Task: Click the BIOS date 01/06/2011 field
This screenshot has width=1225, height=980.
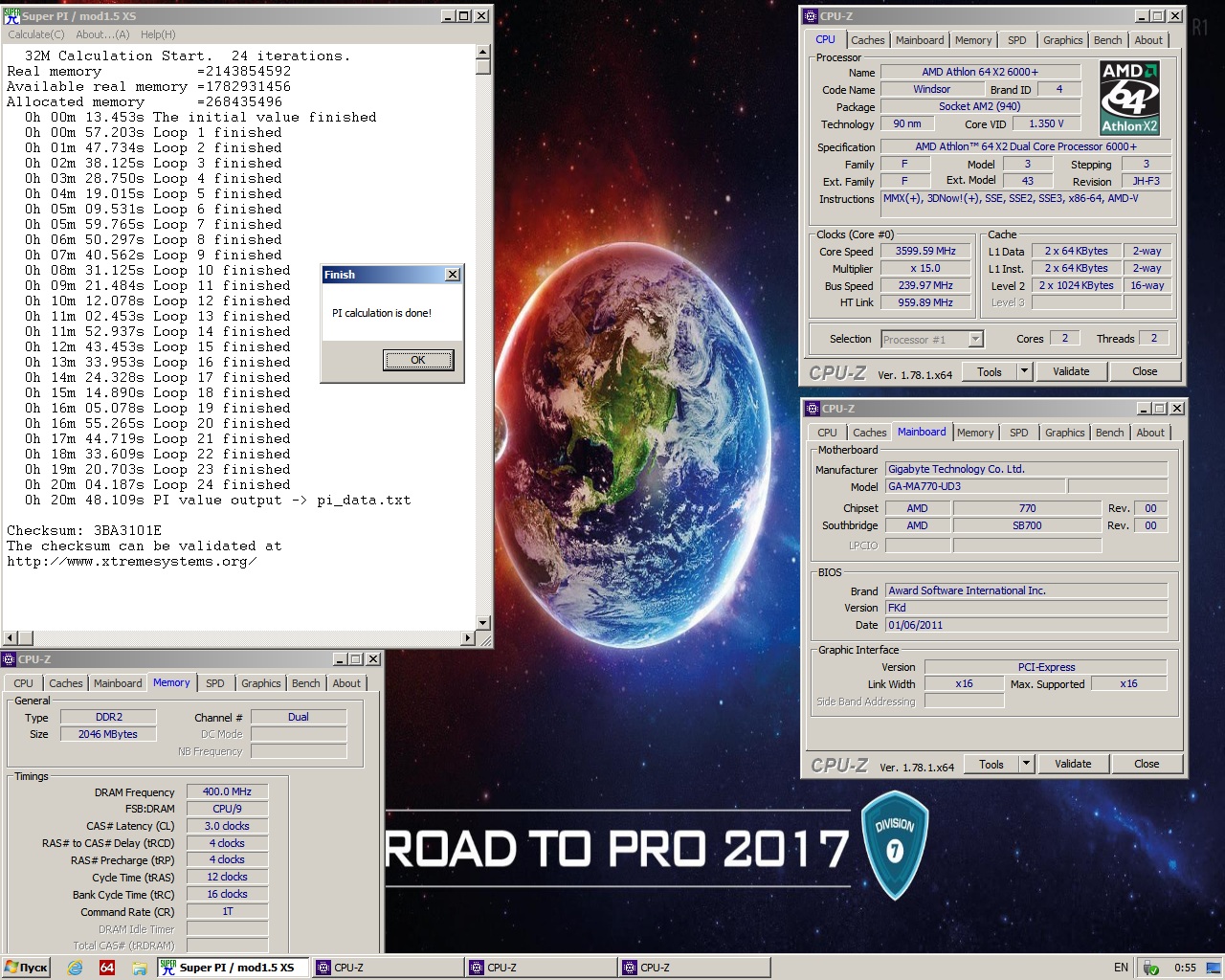Action: pyautogui.click(x=1026, y=625)
